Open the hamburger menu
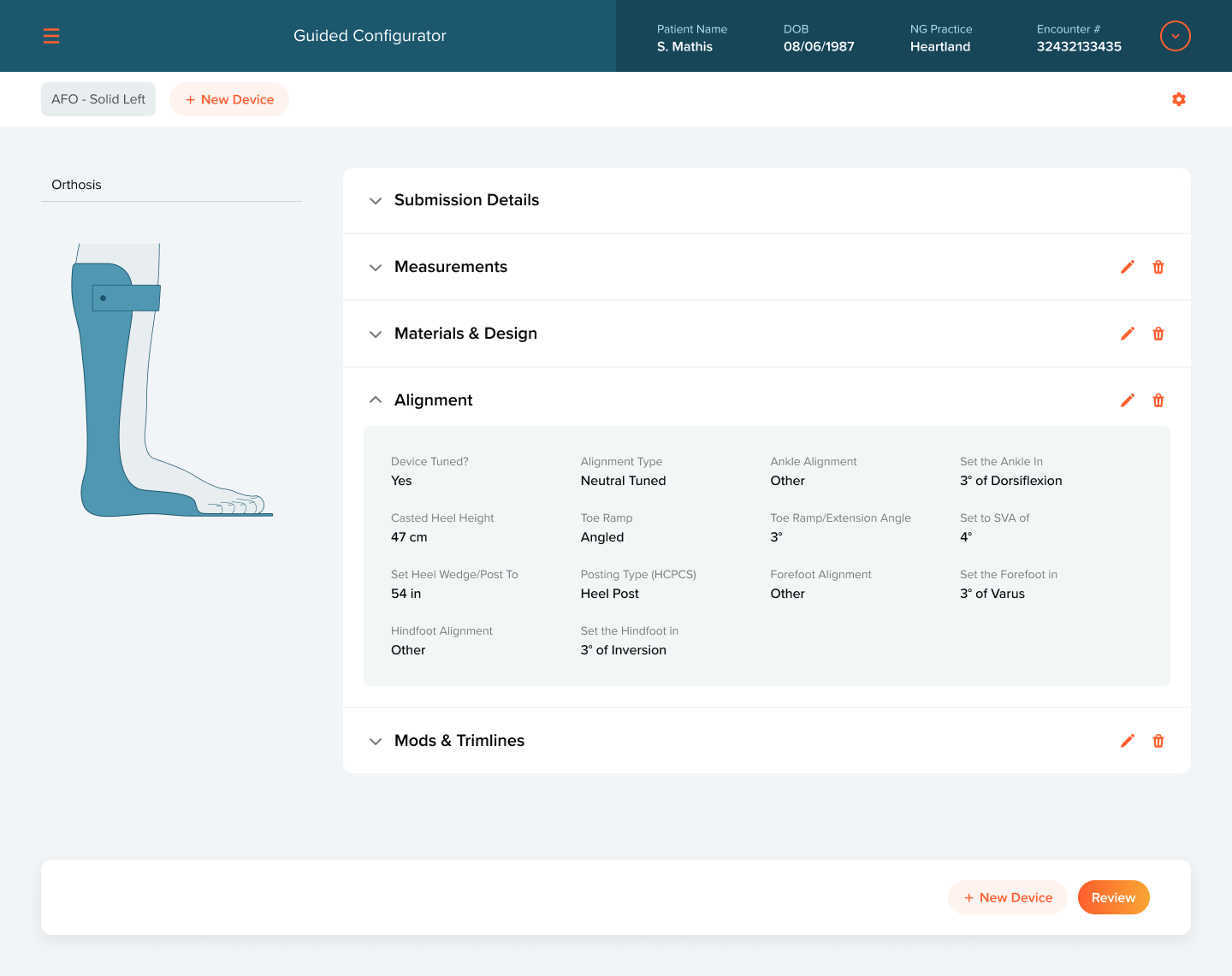Viewport: 1232px width, 976px height. pyautogui.click(x=51, y=36)
